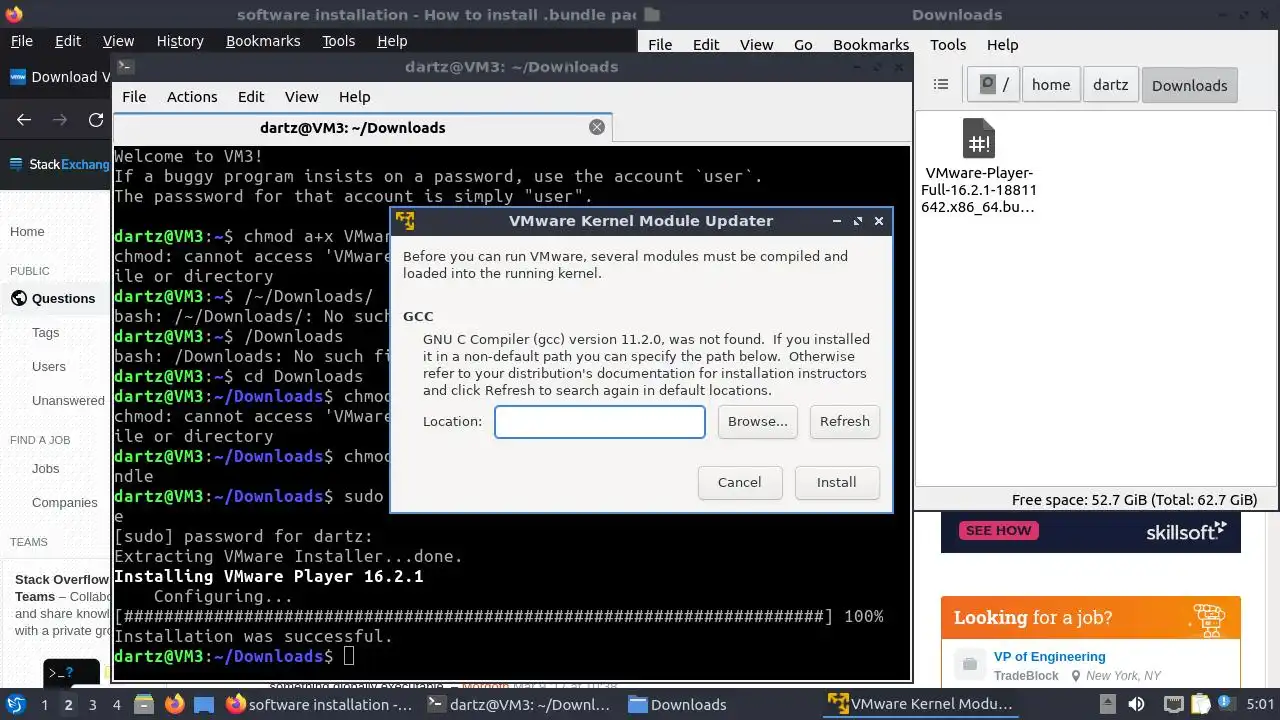
Task: Go to the home folder in path bar
Action: pos(1051,85)
